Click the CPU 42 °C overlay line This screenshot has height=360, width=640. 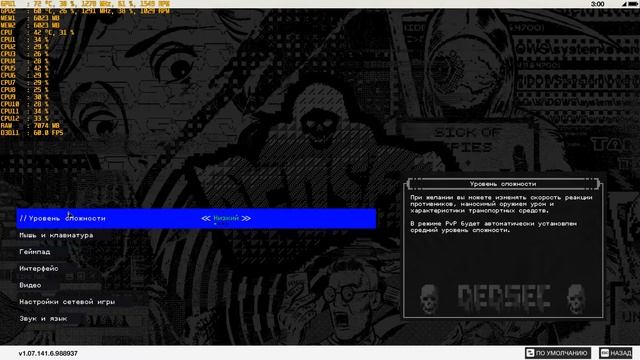(37, 32)
